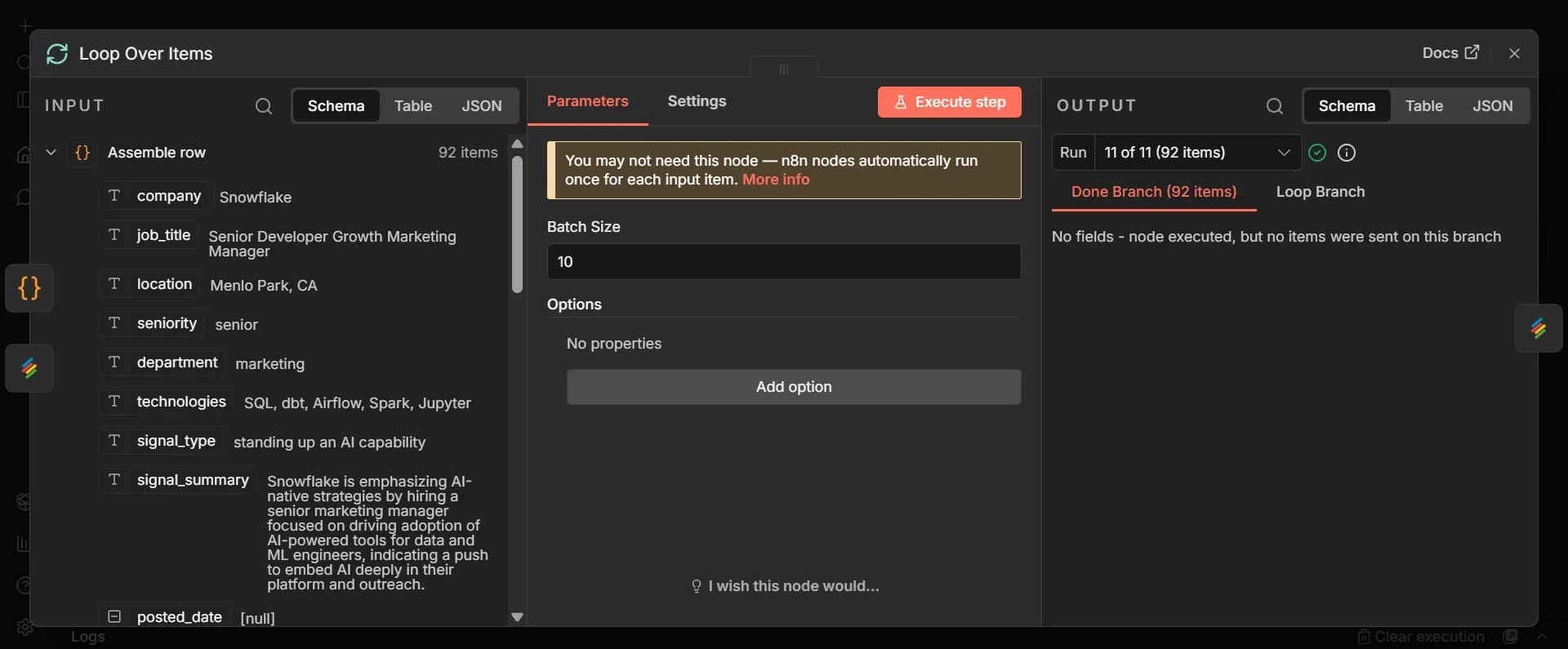Screen dimensions: 1568x649
Task: Click the Loop Over Items node icon
Action: pyautogui.click(x=57, y=54)
